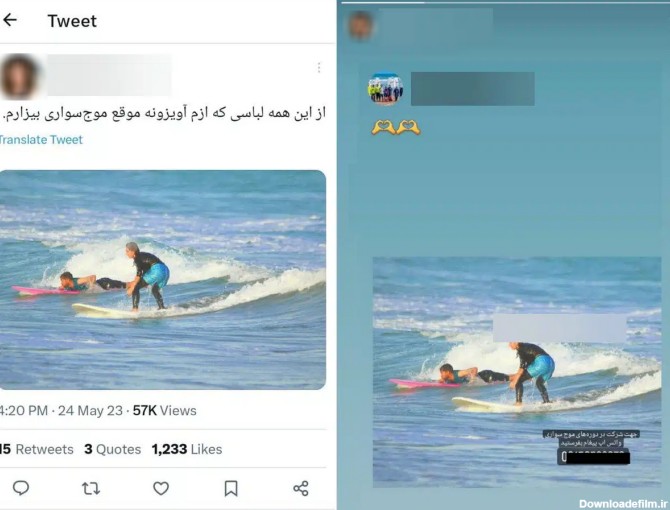Open the surfing photo in the tweet
The image size is (670, 510).
(x=162, y=280)
